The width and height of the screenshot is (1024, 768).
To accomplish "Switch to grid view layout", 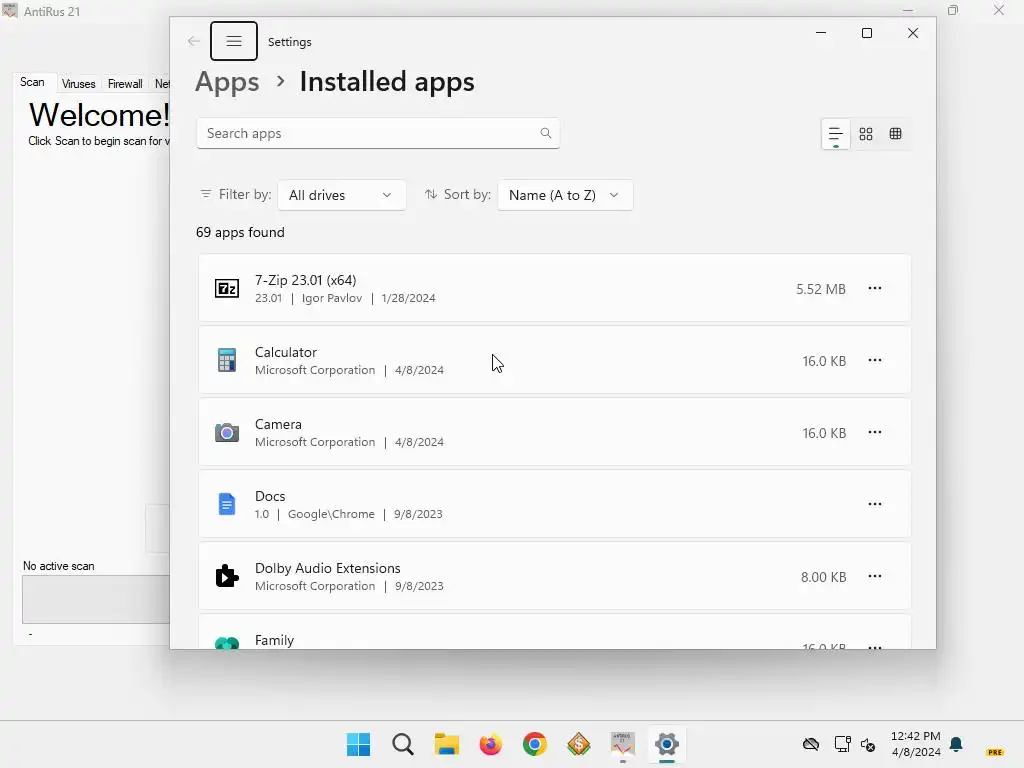I will [866, 134].
